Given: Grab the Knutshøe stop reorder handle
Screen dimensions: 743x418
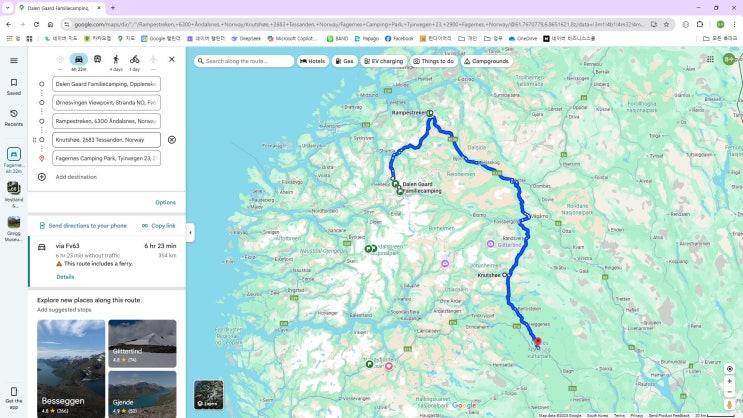Looking at the screenshot, I should (x=34, y=140).
